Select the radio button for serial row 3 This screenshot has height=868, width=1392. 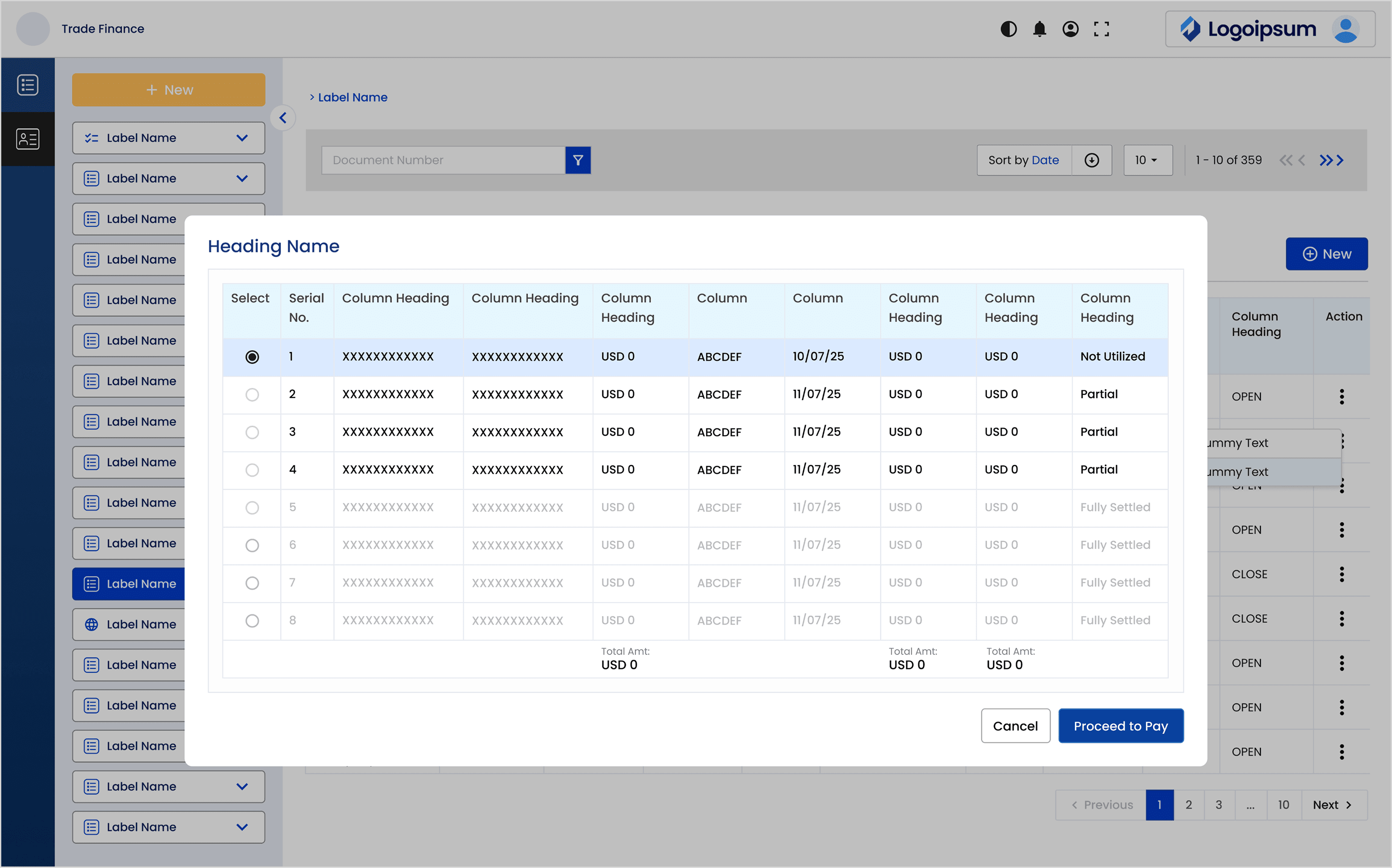[x=251, y=432]
